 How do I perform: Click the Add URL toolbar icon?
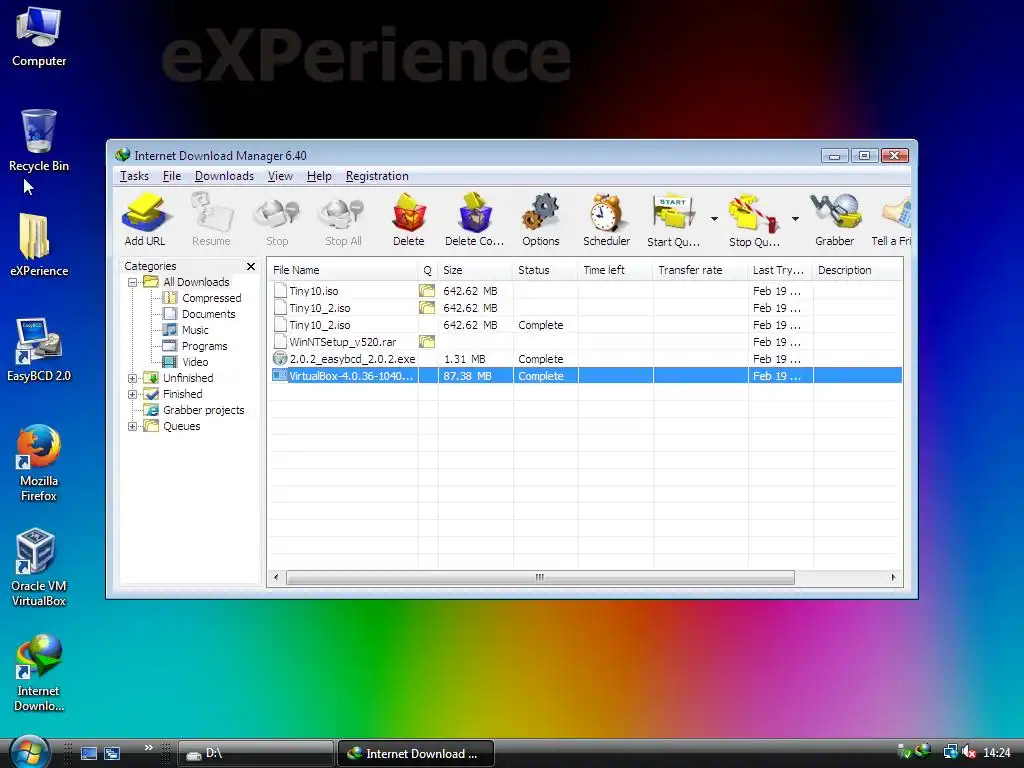pos(145,219)
